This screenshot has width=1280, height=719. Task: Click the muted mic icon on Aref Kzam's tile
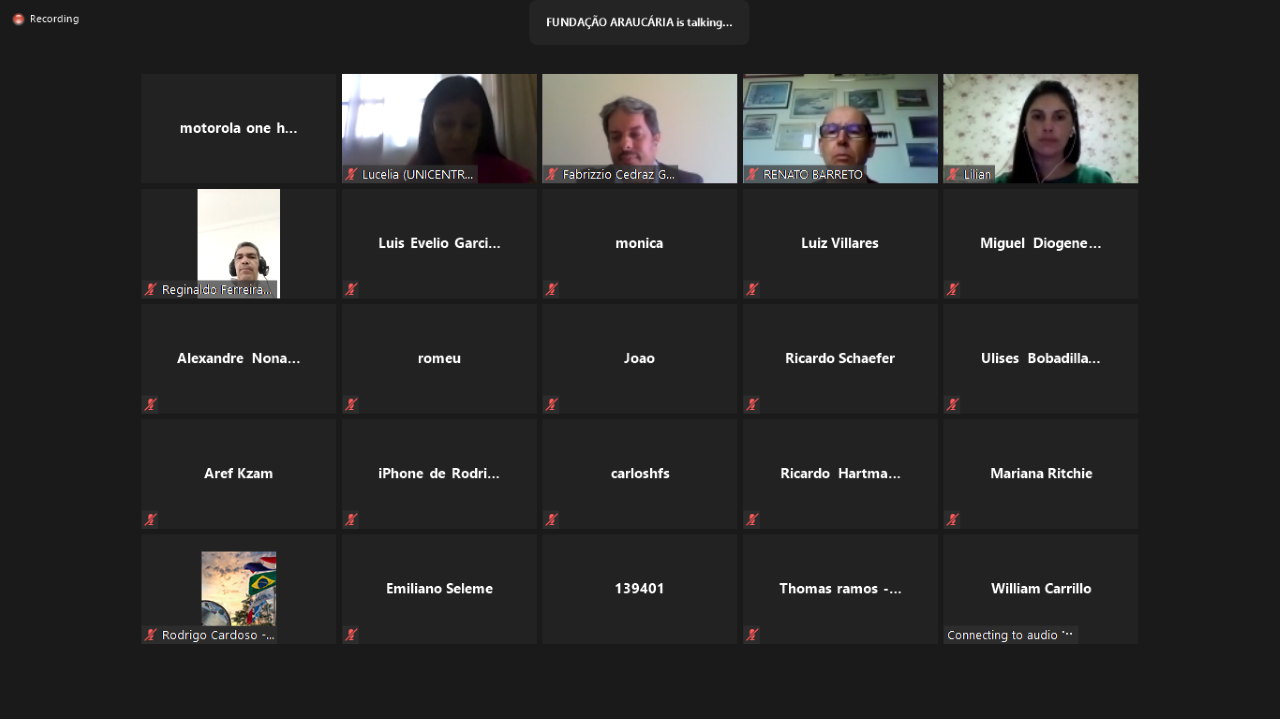click(x=150, y=519)
